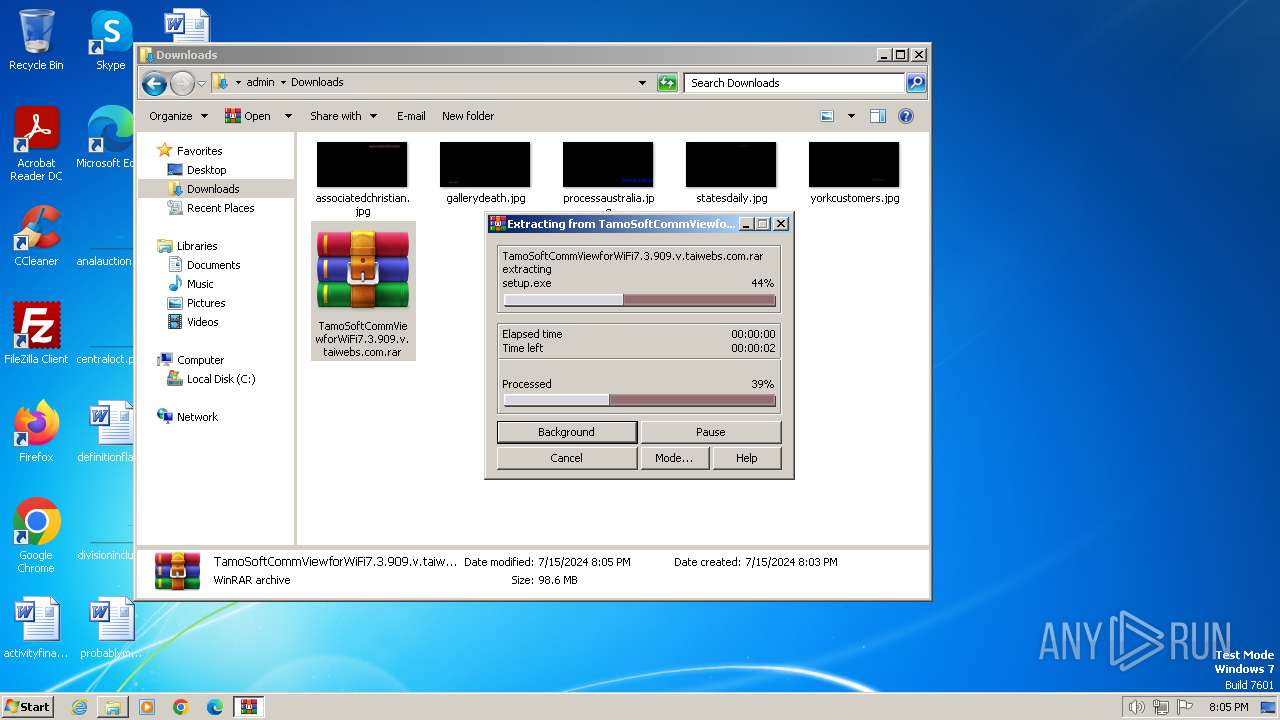Launch Firefox from the desktop
The height and width of the screenshot is (720, 1280).
[x=36, y=431]
